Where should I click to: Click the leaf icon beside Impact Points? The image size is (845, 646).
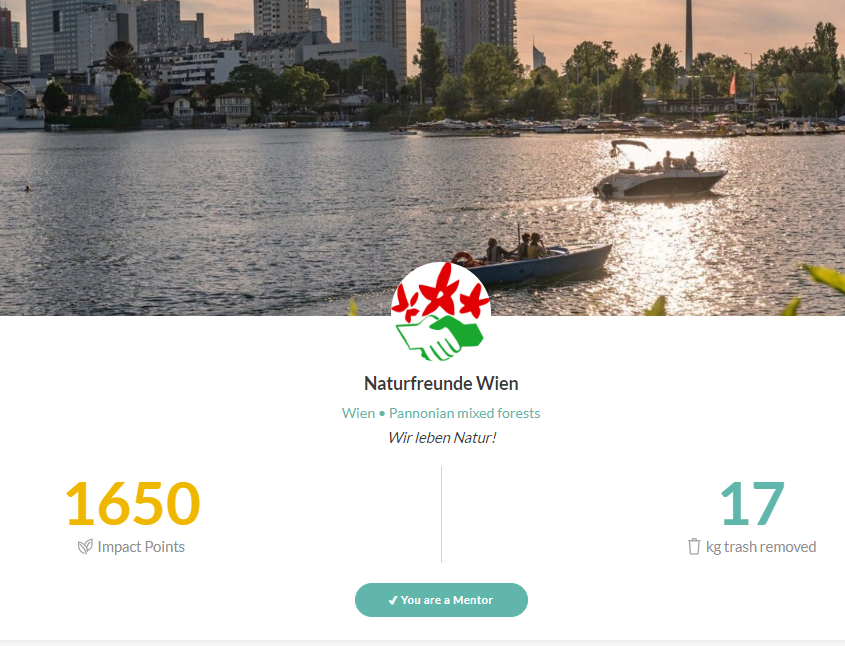[85, 547]
